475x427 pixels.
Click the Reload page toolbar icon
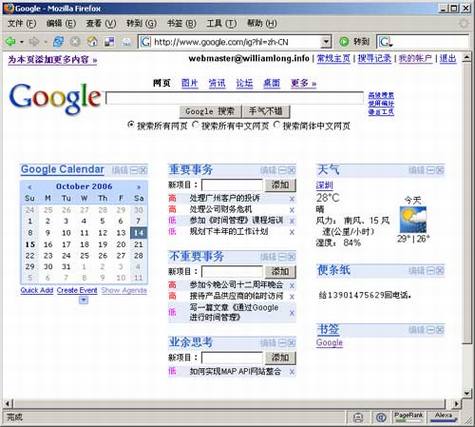click(59, 42)
